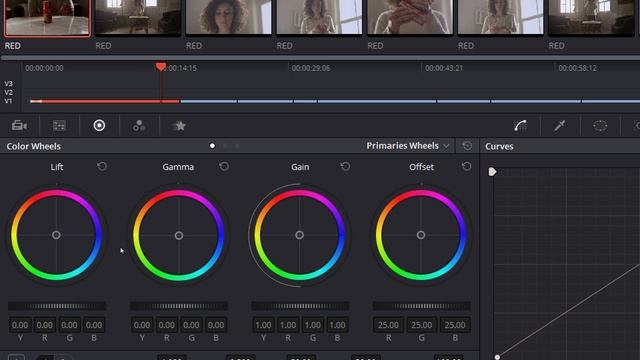The width and height of the screenshot is (640, 360).
Task: Select the Offset G value field
Action: (x=421, y=325)
